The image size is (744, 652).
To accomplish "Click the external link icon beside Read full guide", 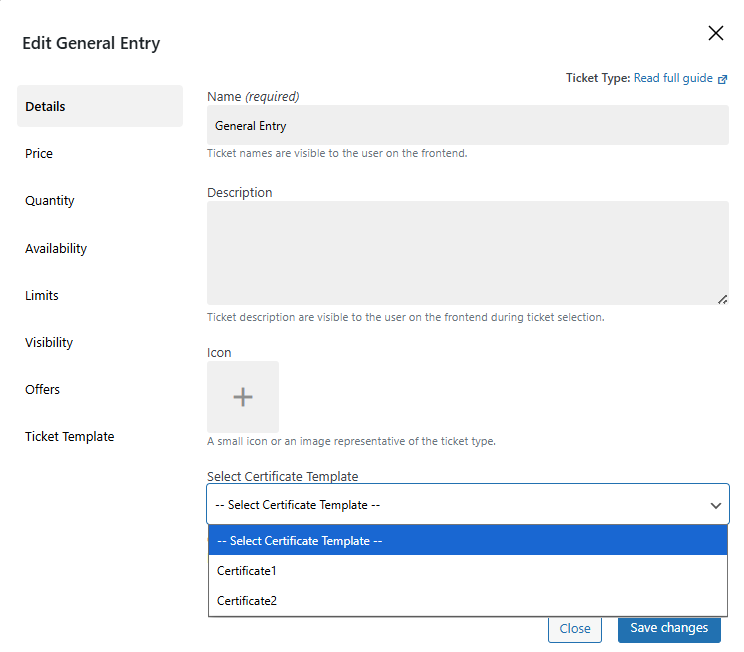I will 723,79.
